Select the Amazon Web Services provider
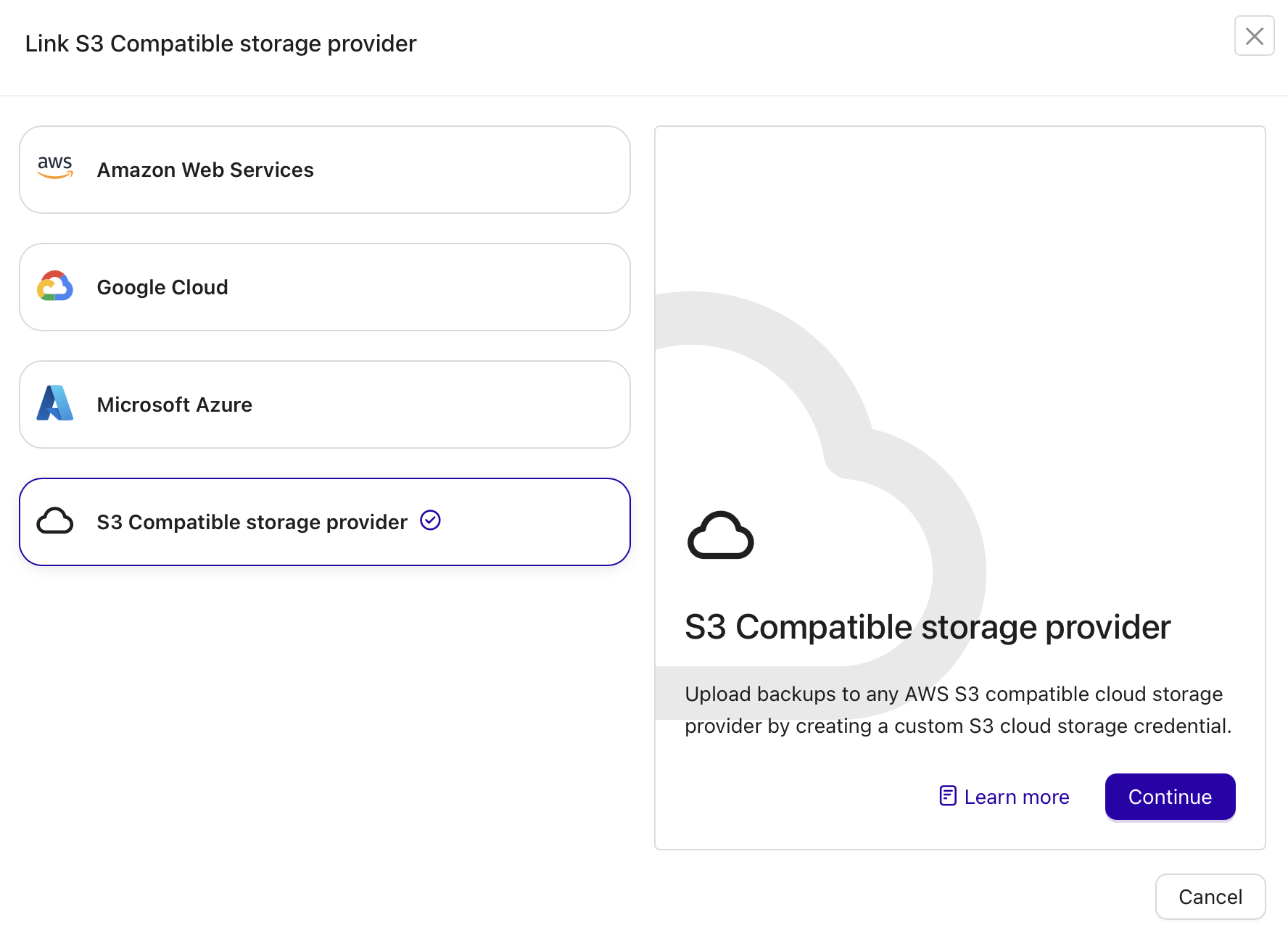The image size is (1288, 938). (324, 170)
